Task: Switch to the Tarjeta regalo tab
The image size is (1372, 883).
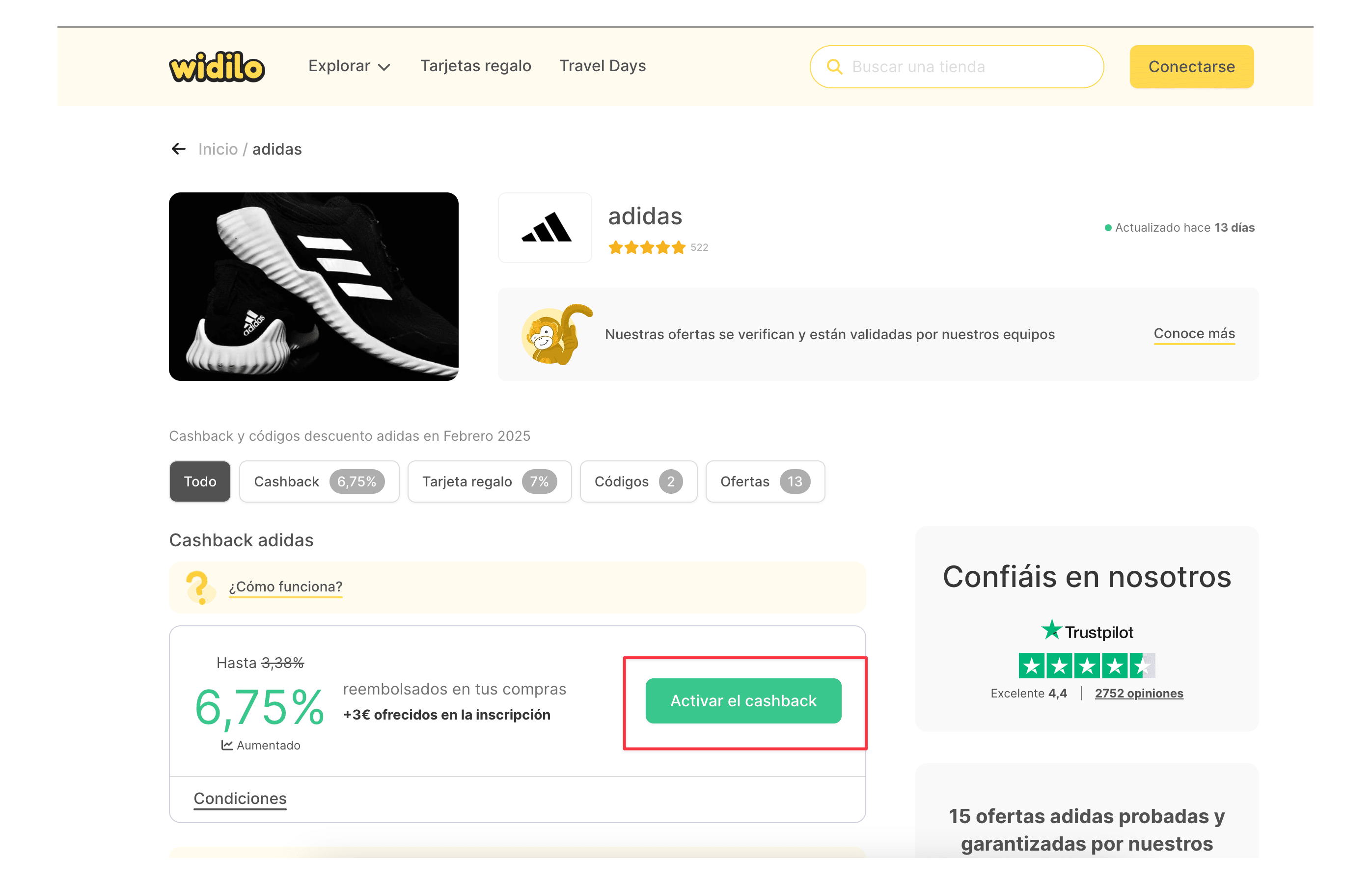Action: tap(489, 482)
